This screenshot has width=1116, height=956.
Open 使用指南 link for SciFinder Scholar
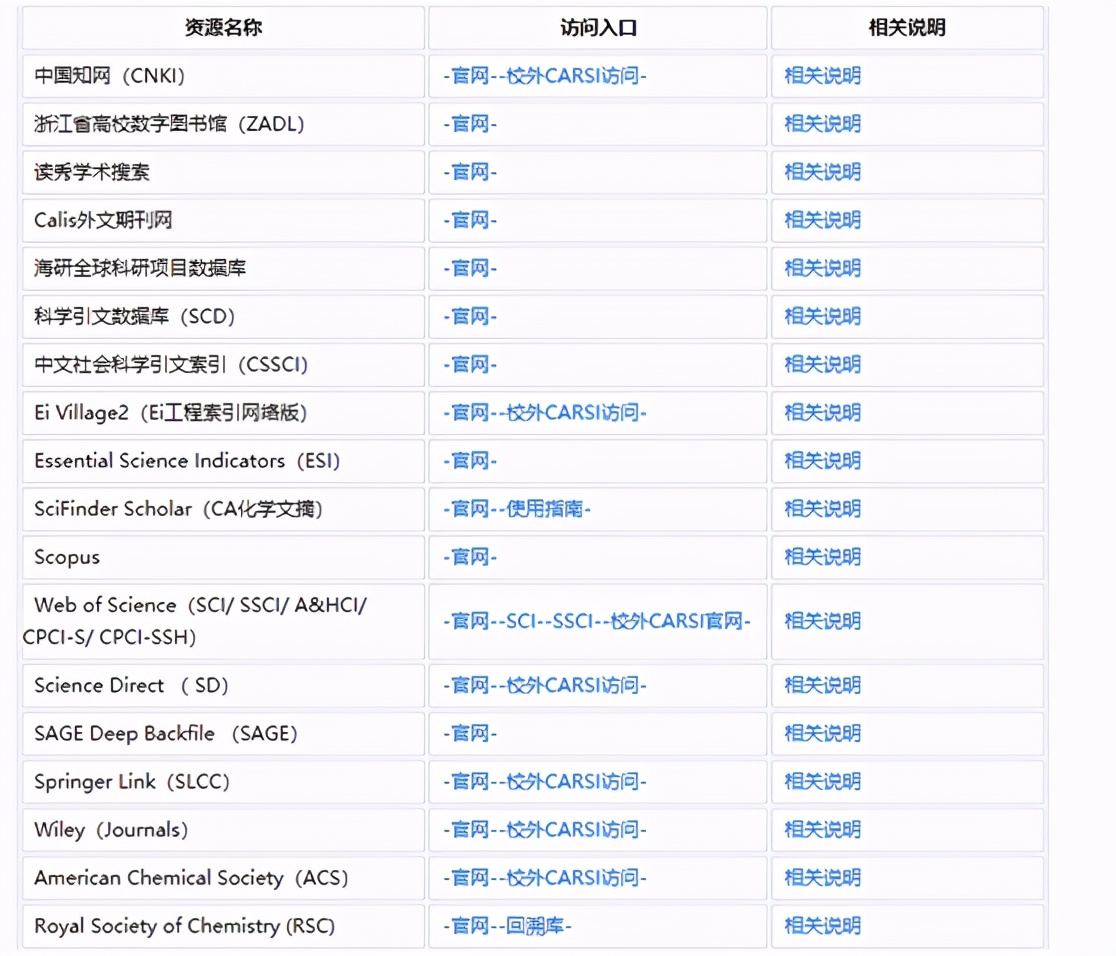pos(545,509)
